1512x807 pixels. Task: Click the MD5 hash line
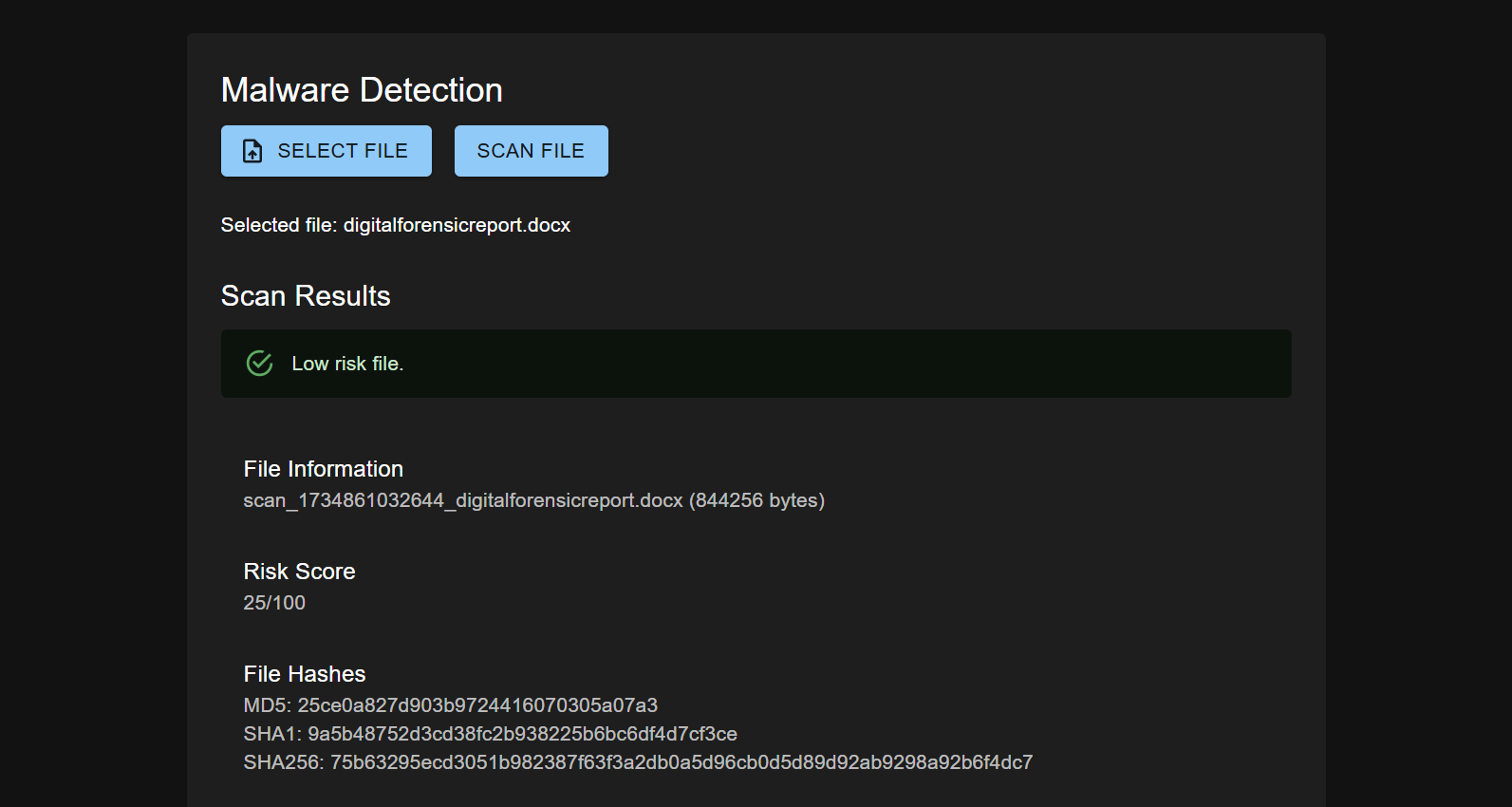[x=451, y=705]
